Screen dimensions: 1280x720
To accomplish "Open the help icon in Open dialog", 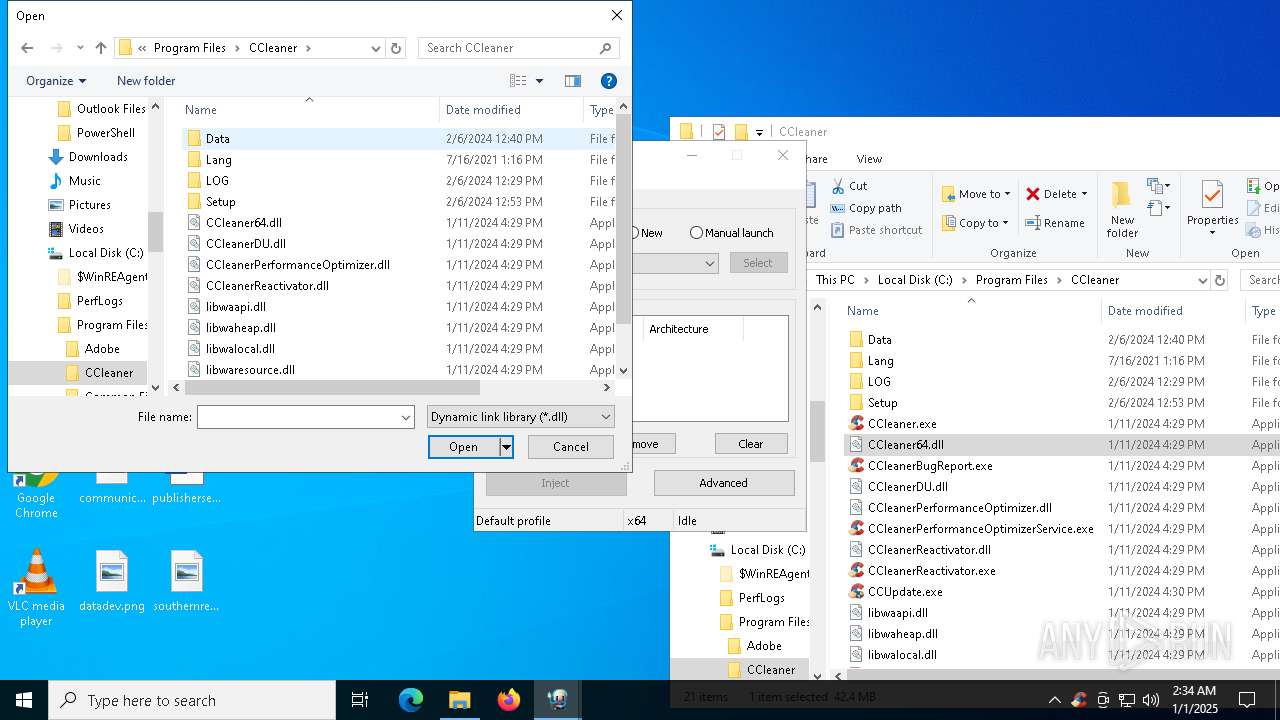I will 608,81.
